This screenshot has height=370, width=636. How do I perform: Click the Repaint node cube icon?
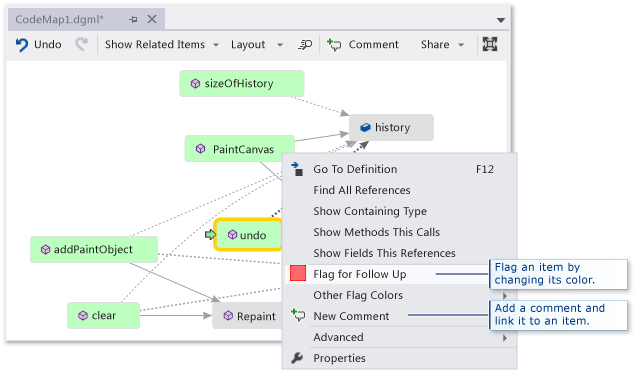tap(228, 316)
